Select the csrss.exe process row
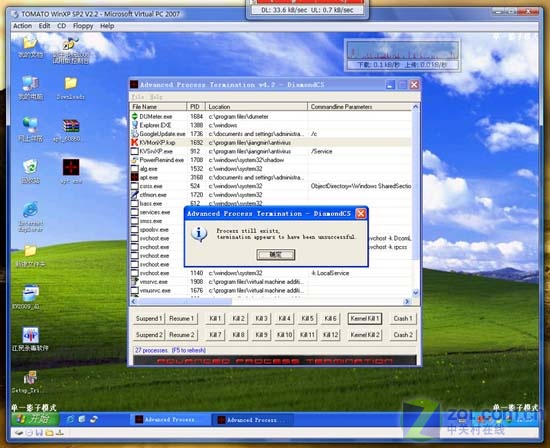 click(271, 186)
